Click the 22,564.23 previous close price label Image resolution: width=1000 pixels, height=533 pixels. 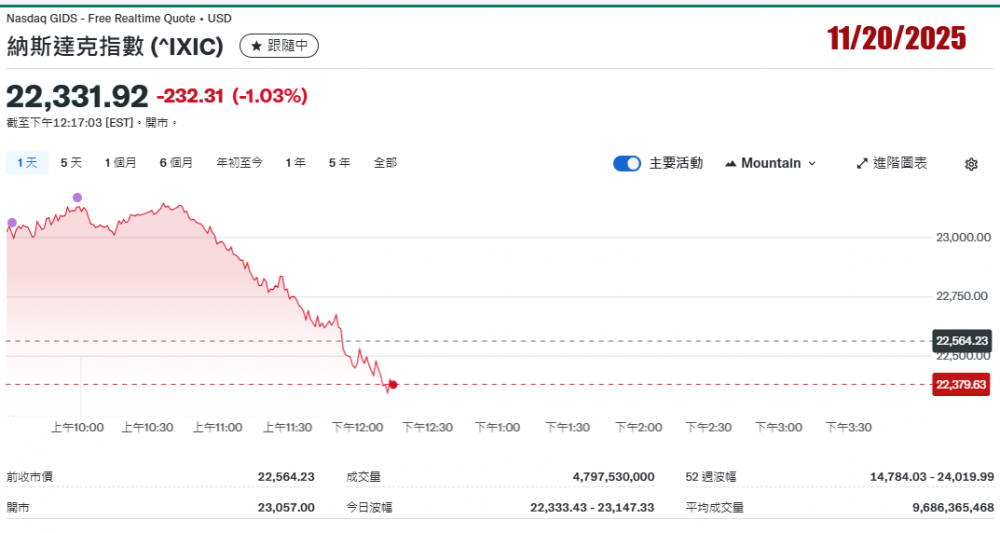tap(961, 341)
